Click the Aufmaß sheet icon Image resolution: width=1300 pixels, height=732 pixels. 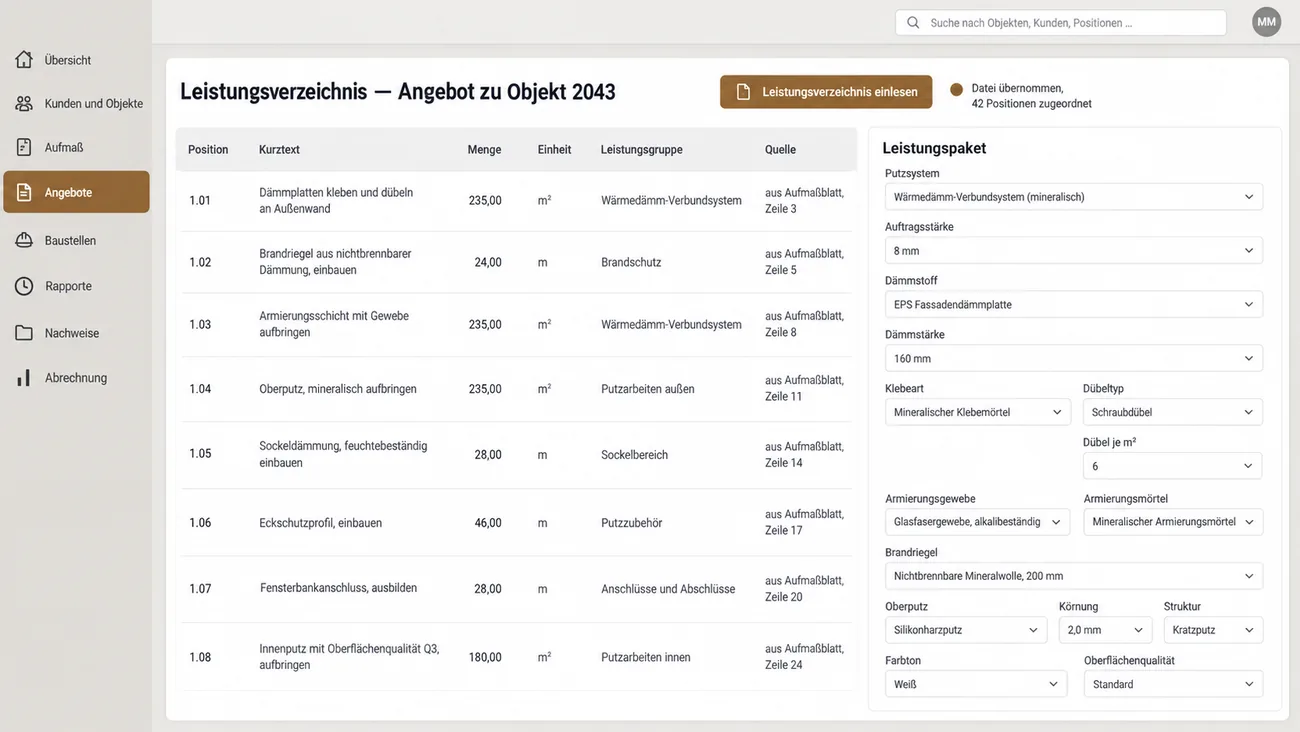pyautogui.click(x=24, y=147)
